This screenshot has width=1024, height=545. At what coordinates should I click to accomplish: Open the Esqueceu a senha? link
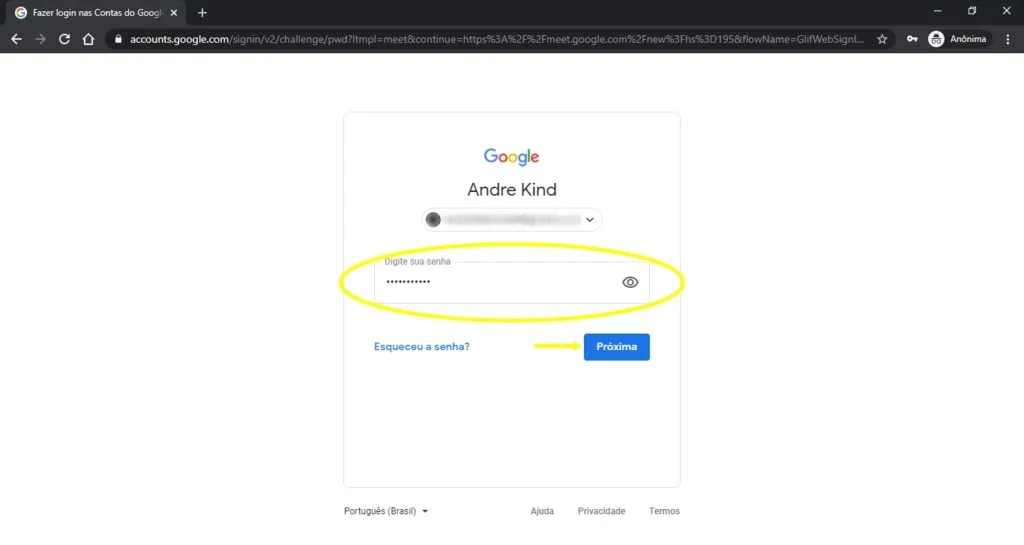coord(421,347)
